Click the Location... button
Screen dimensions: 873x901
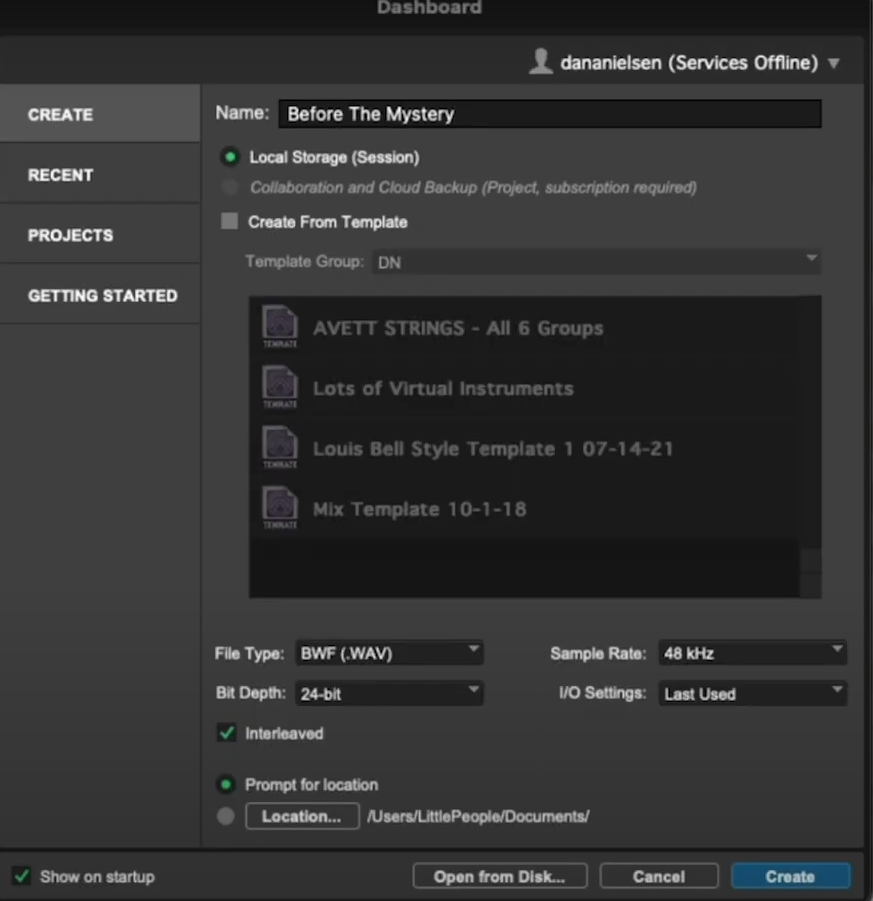click(x=302, y=816)
